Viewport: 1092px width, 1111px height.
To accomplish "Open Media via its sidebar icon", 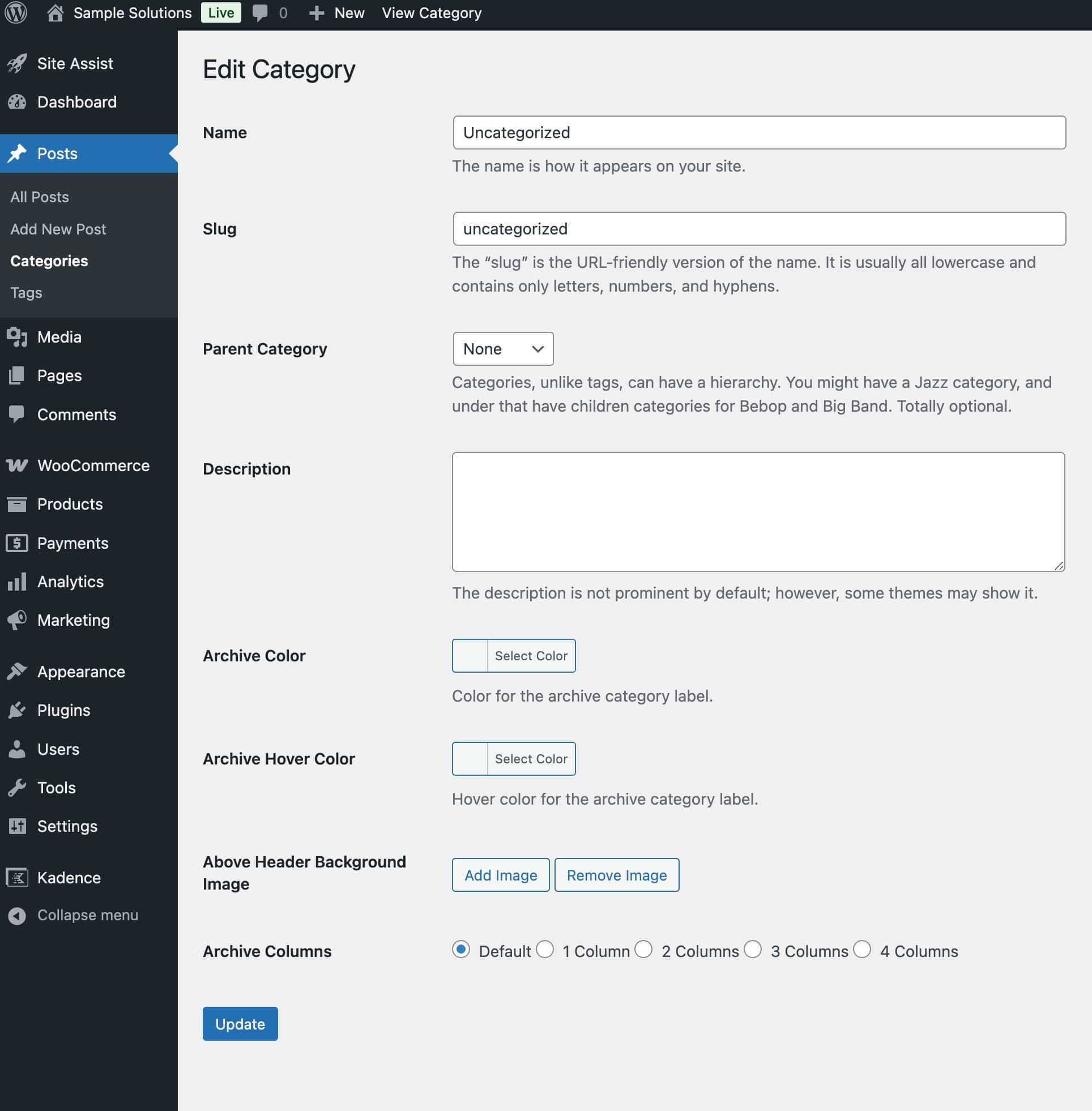I will 17,337.
